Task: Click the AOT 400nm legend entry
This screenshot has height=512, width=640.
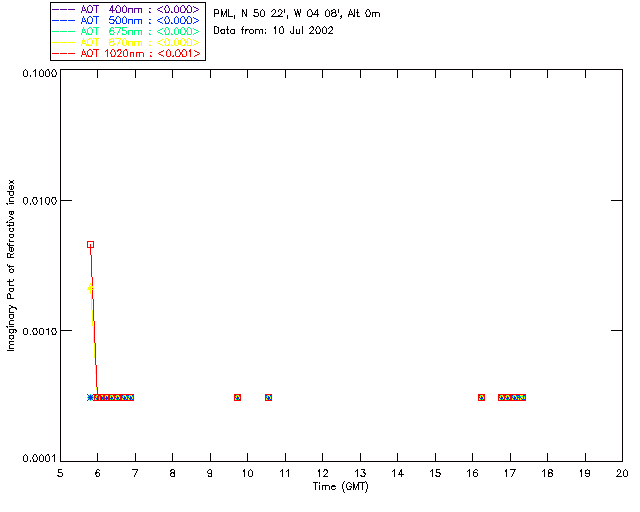Action: pos(126,9)
